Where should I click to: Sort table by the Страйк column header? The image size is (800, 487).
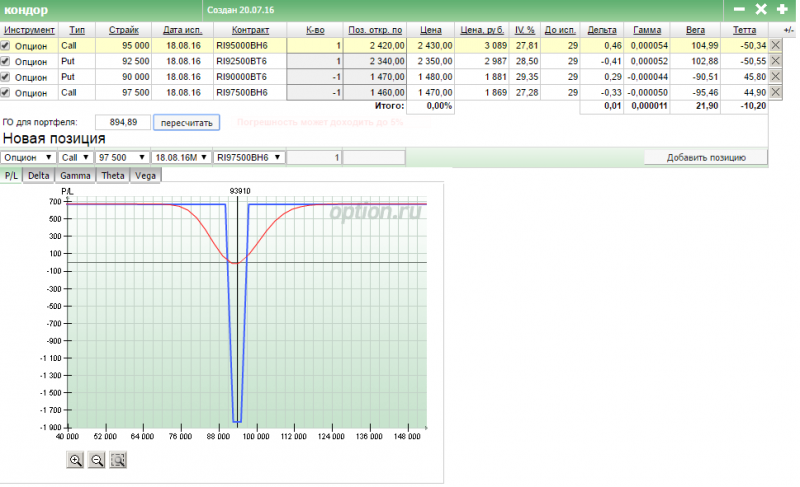click(124, 31)
